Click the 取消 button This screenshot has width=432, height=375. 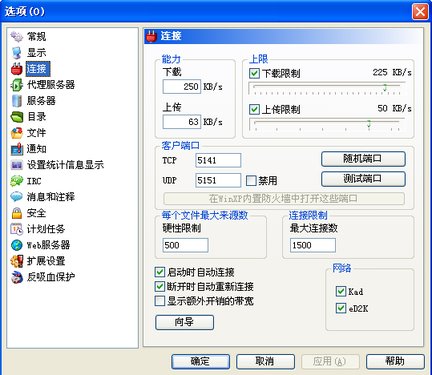[265, 361]
